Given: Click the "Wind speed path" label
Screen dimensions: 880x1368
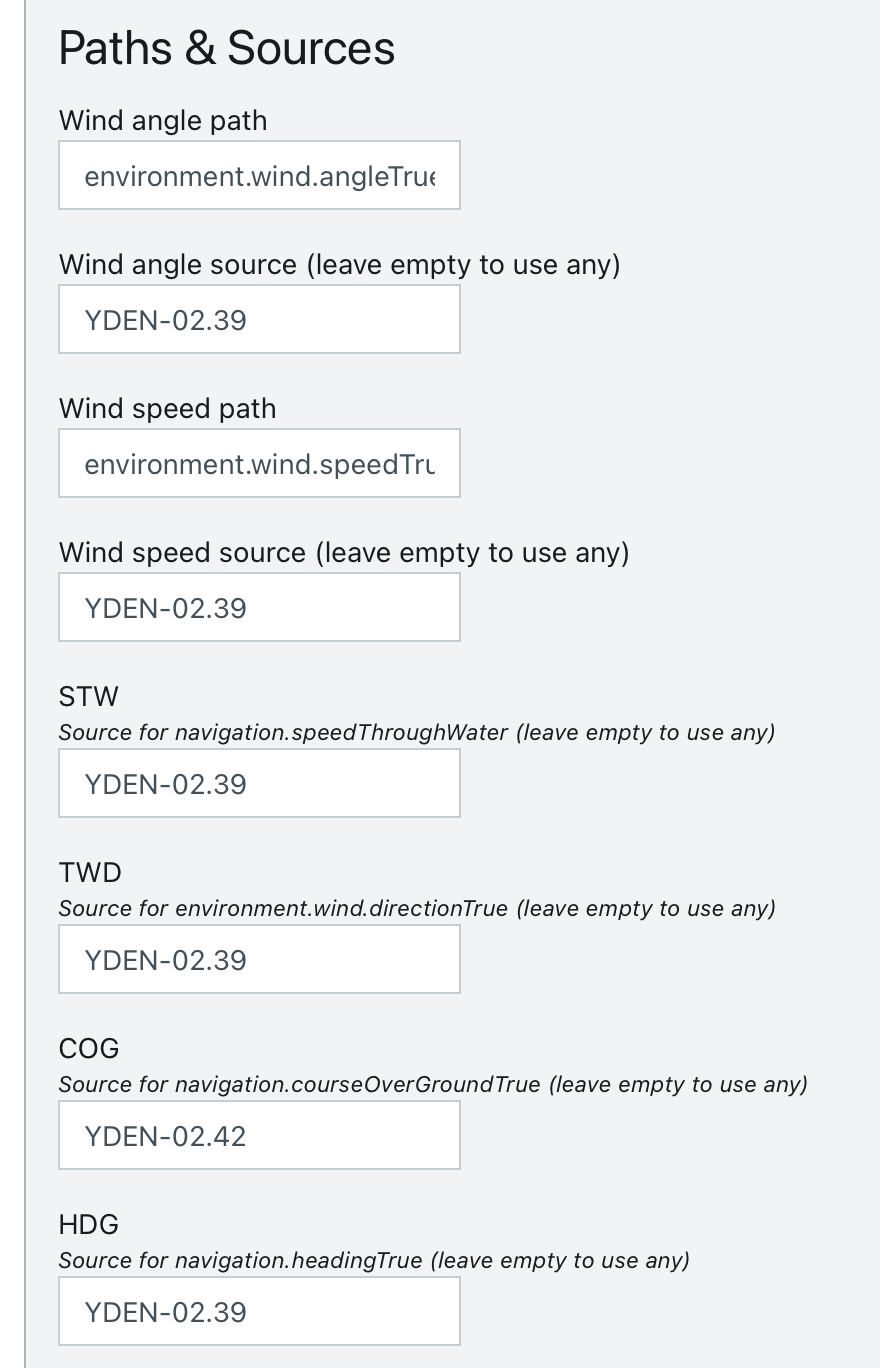Looking at the screenshot, I should pos(167,409).
